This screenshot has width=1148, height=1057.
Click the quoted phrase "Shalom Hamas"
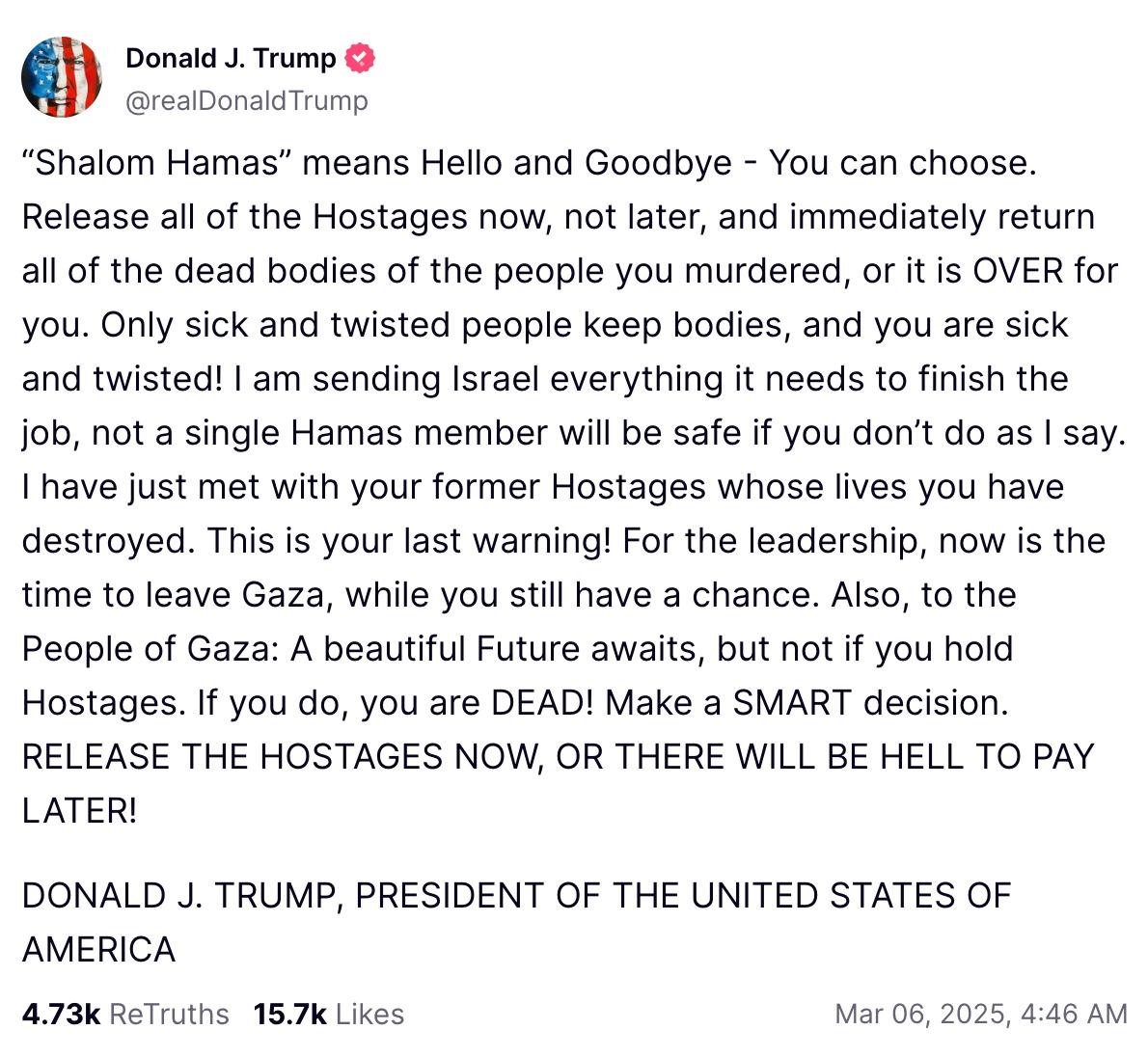(157, 163)
